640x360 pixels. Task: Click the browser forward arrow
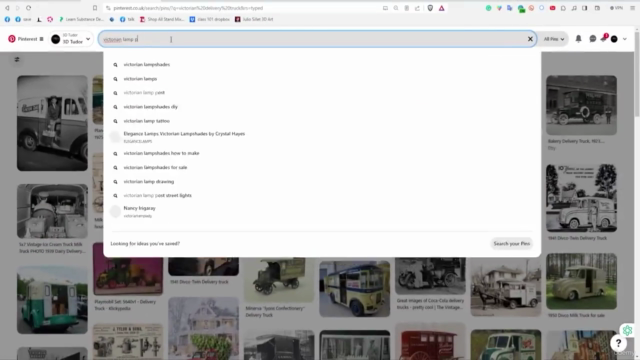pos(18,8)
